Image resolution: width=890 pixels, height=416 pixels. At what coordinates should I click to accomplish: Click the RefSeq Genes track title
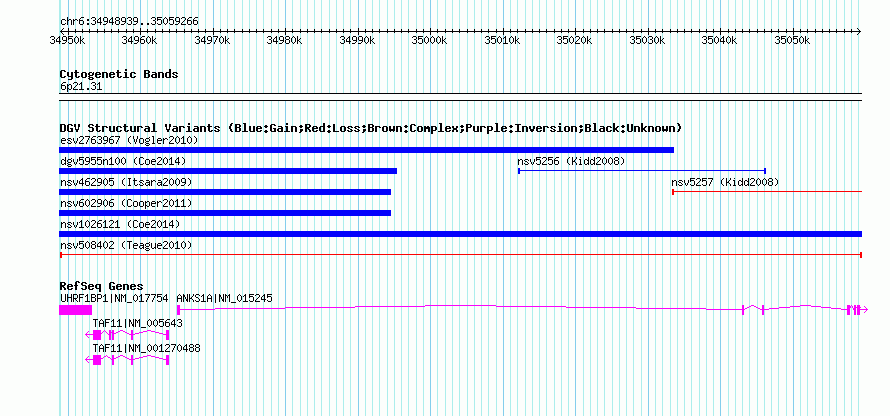point(102,286)
